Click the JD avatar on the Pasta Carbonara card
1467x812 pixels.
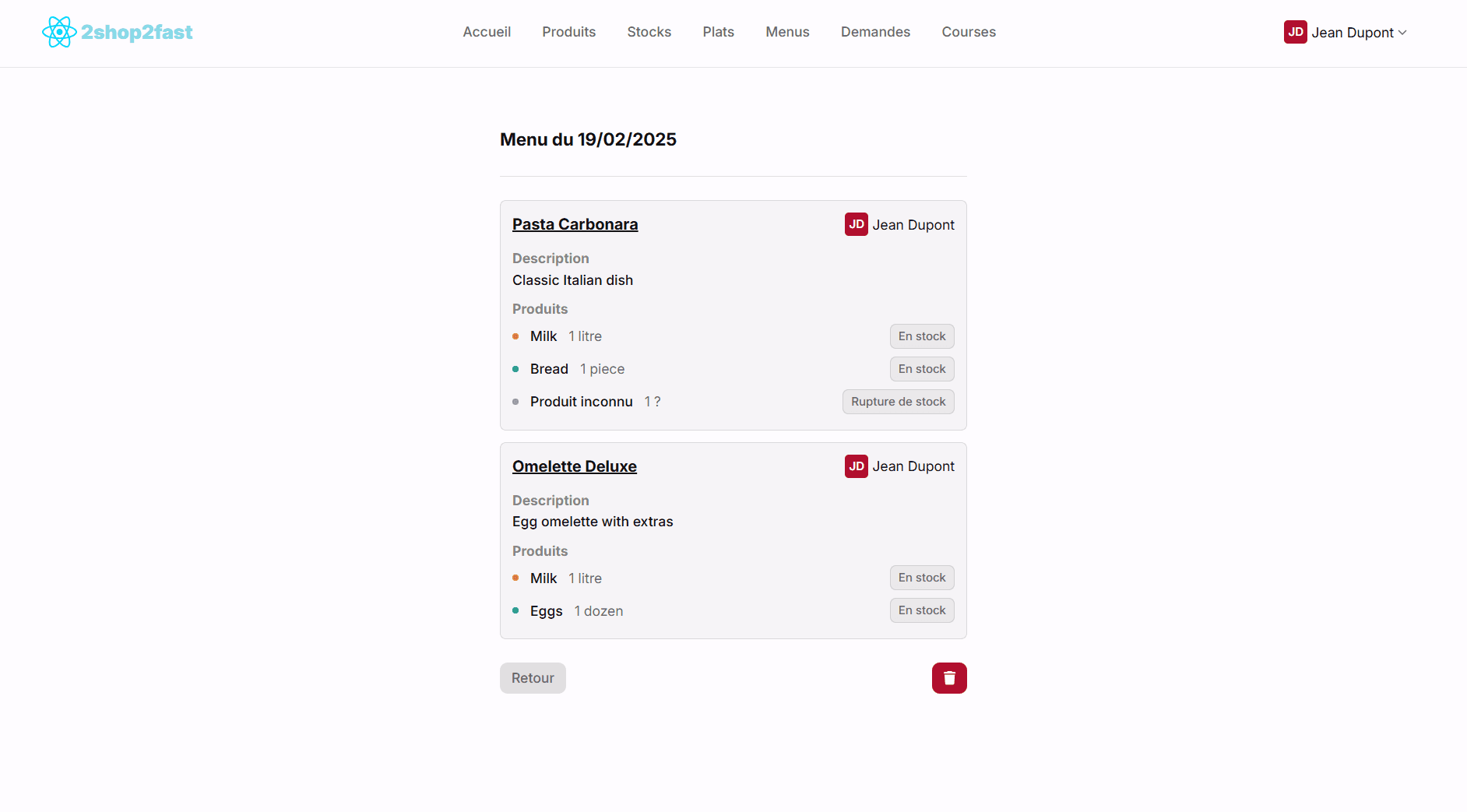856,224
